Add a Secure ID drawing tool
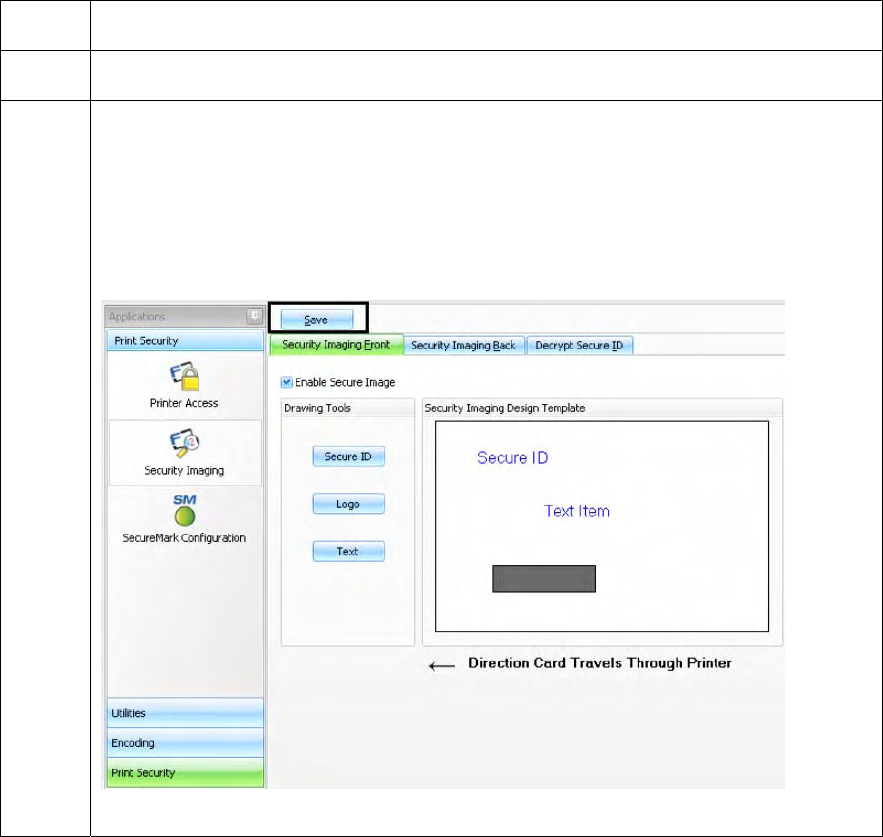Viewport: 883px width, 837px height. pos(349,456)
